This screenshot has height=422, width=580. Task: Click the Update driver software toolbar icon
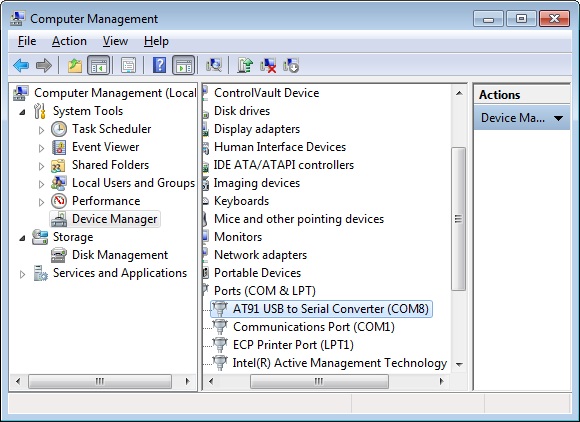pyautogui.click(x=245, y=65)
